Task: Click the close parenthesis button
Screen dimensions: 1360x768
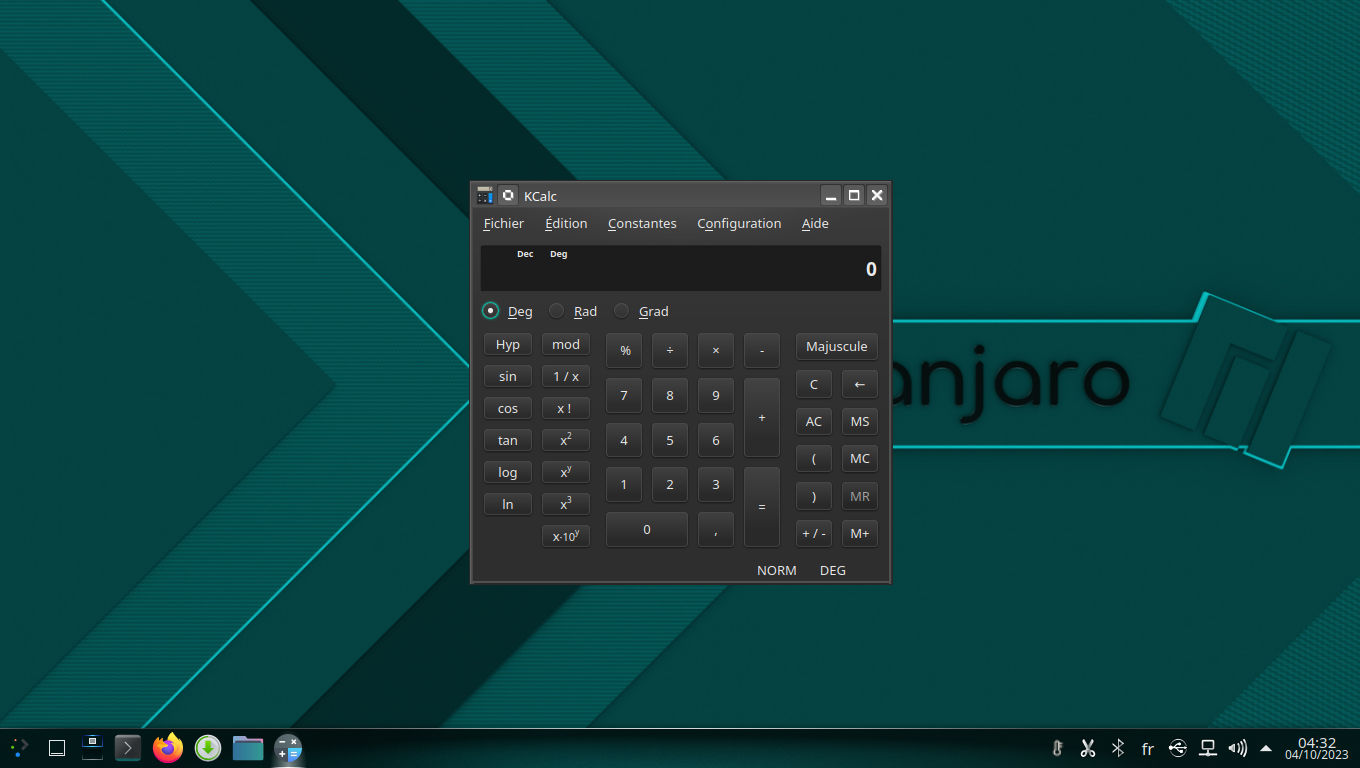Action: tap(814, 496)
